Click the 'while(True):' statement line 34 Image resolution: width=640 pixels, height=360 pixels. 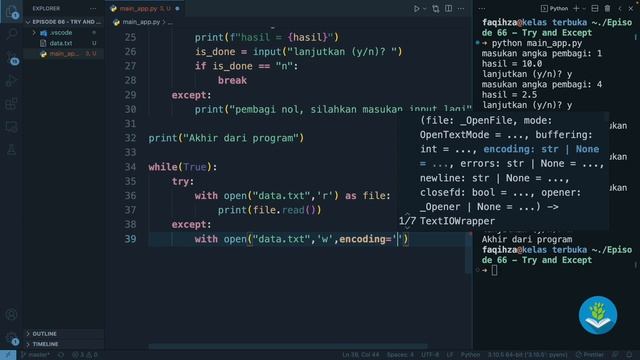click(183, 167)
